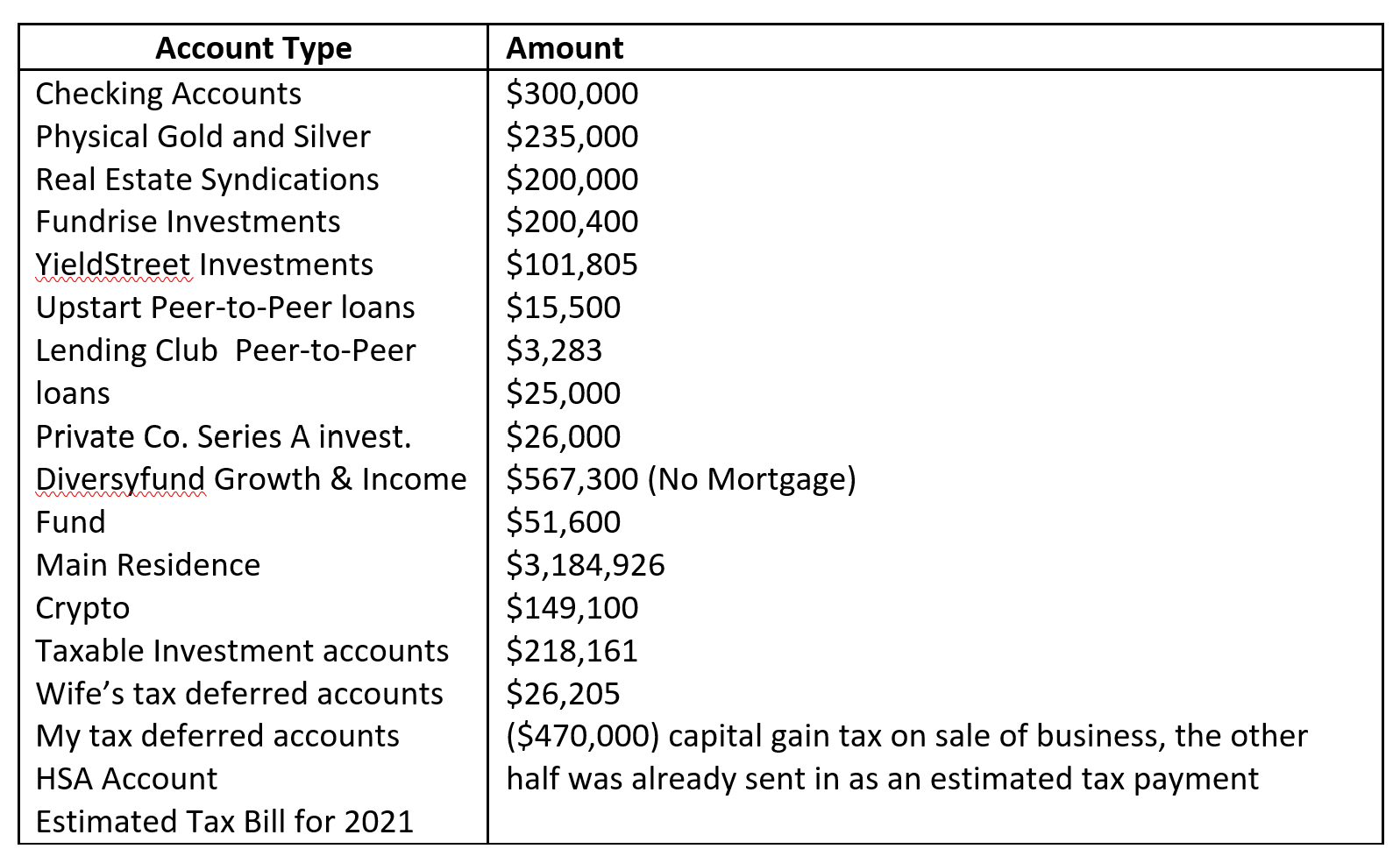Click Estimated Tax Bill for 2021

coord(224,822)
